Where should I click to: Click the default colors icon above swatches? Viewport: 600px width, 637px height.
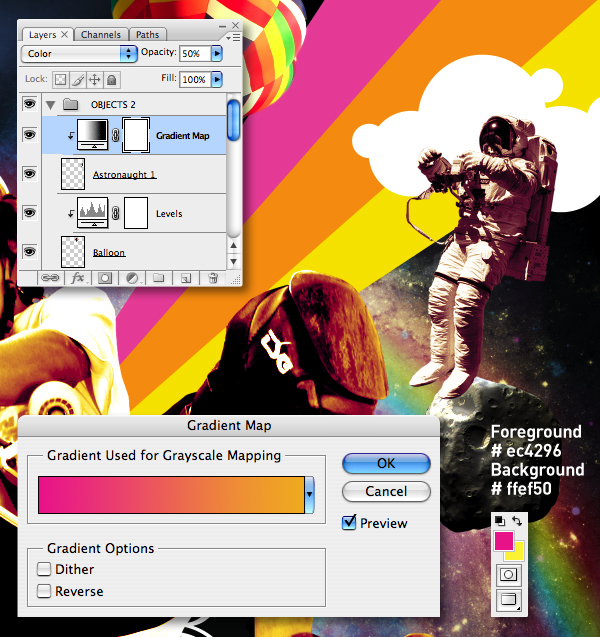pos(500,520)
